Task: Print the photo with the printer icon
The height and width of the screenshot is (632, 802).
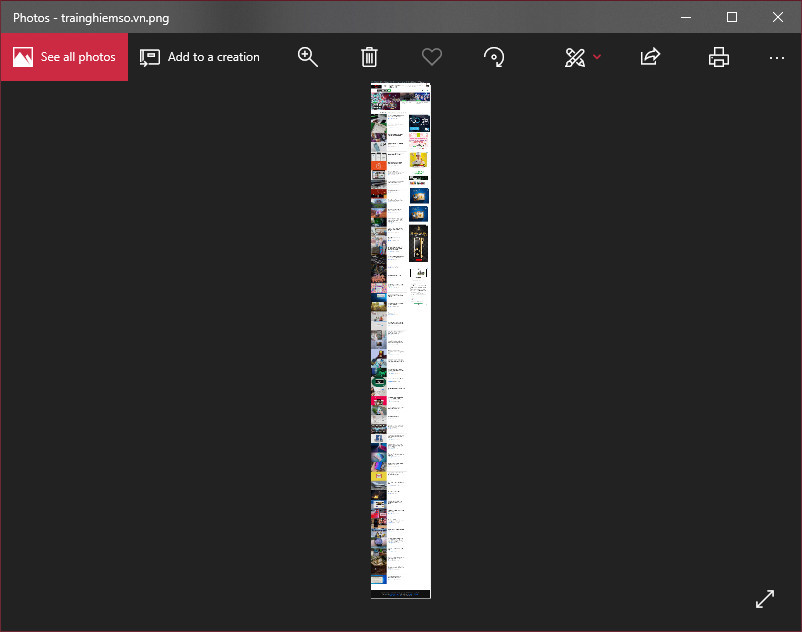Action: [718, 57]
